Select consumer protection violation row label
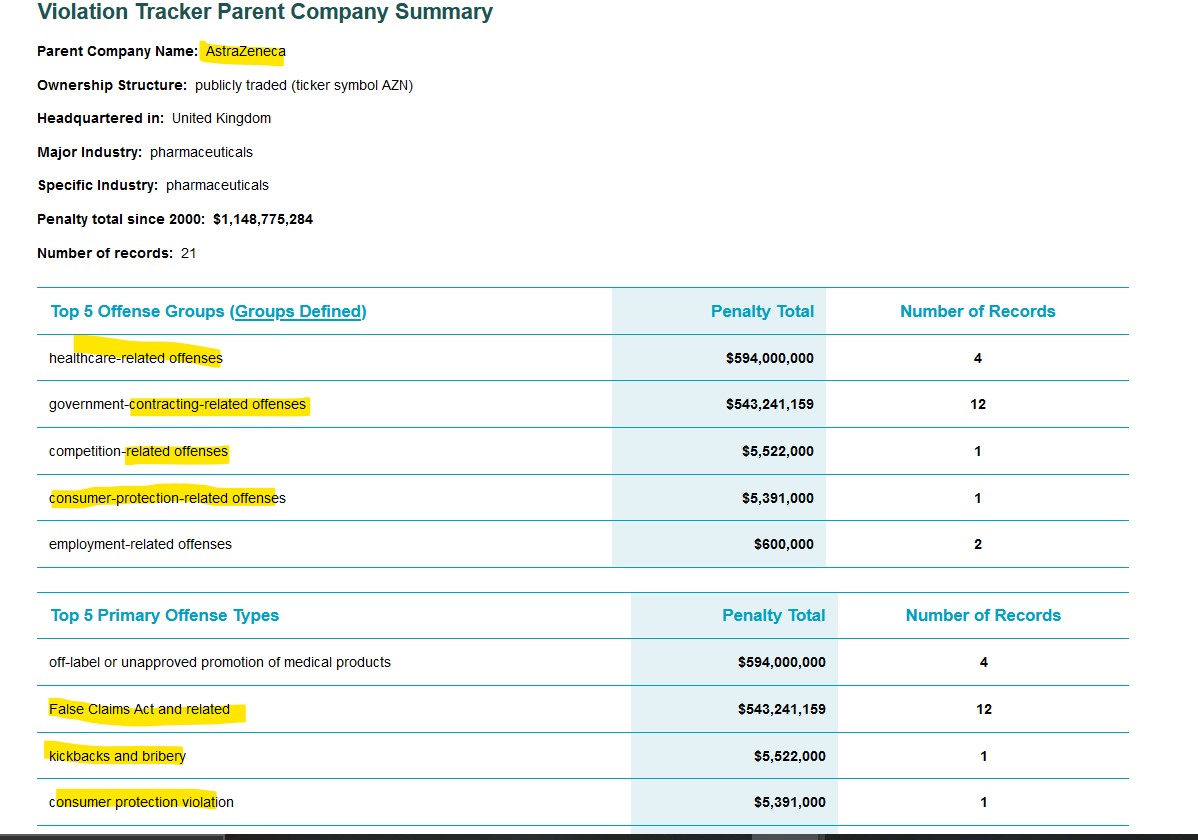Image resolution: width=1198 pixels, height=840 pixels. (x=141, y=803)
